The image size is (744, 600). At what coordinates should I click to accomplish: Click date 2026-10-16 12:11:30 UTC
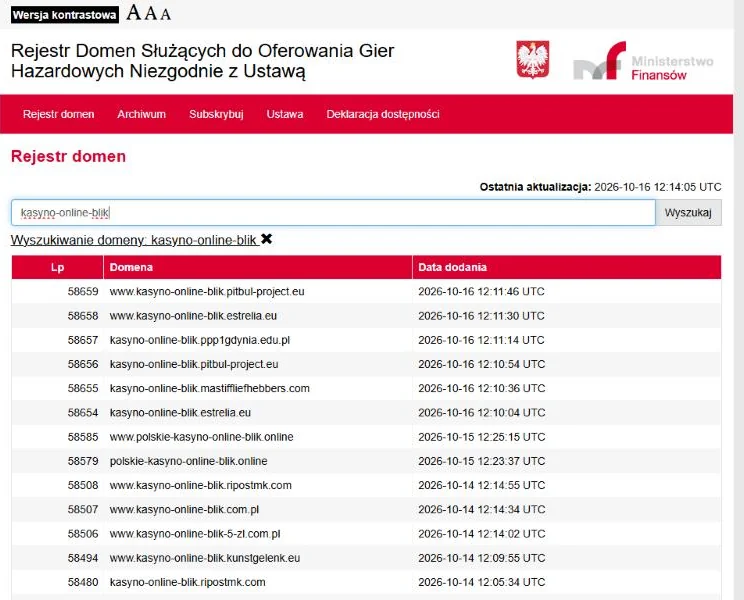(x=482, y=316)
